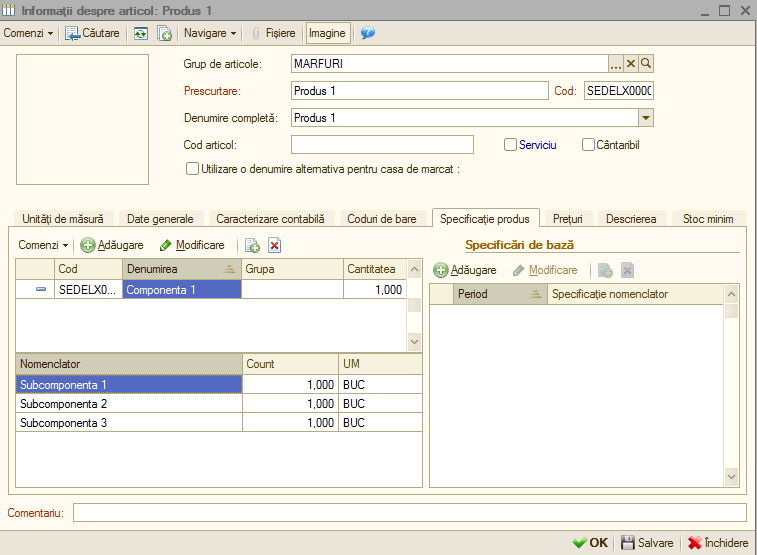Click the magnifier icon next to MARFURI field

(646, 63)
